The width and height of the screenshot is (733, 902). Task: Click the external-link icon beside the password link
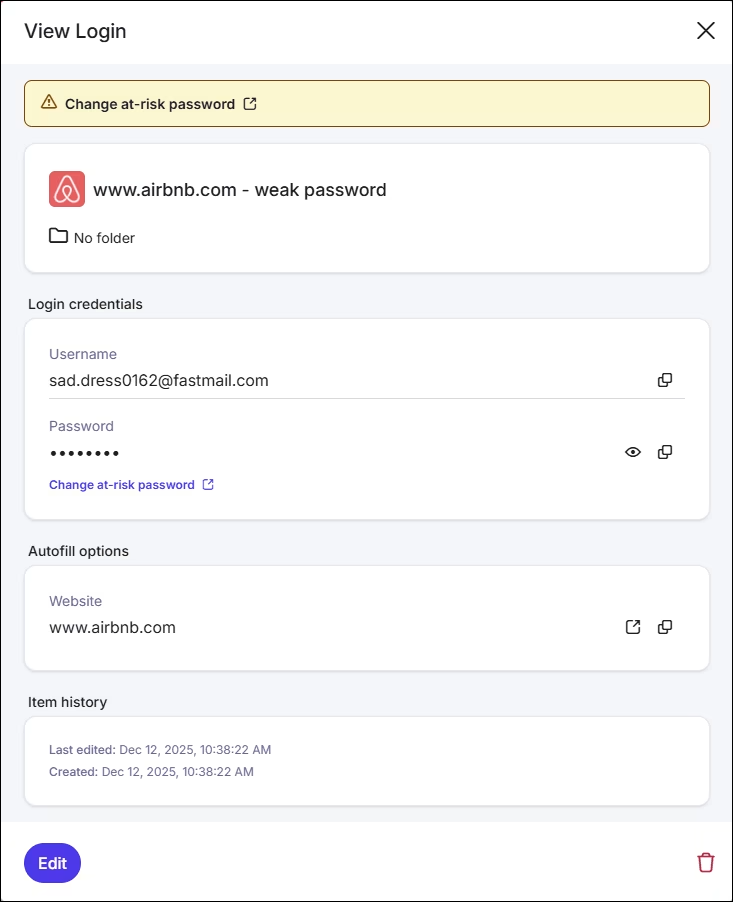(x=207, y=484)
